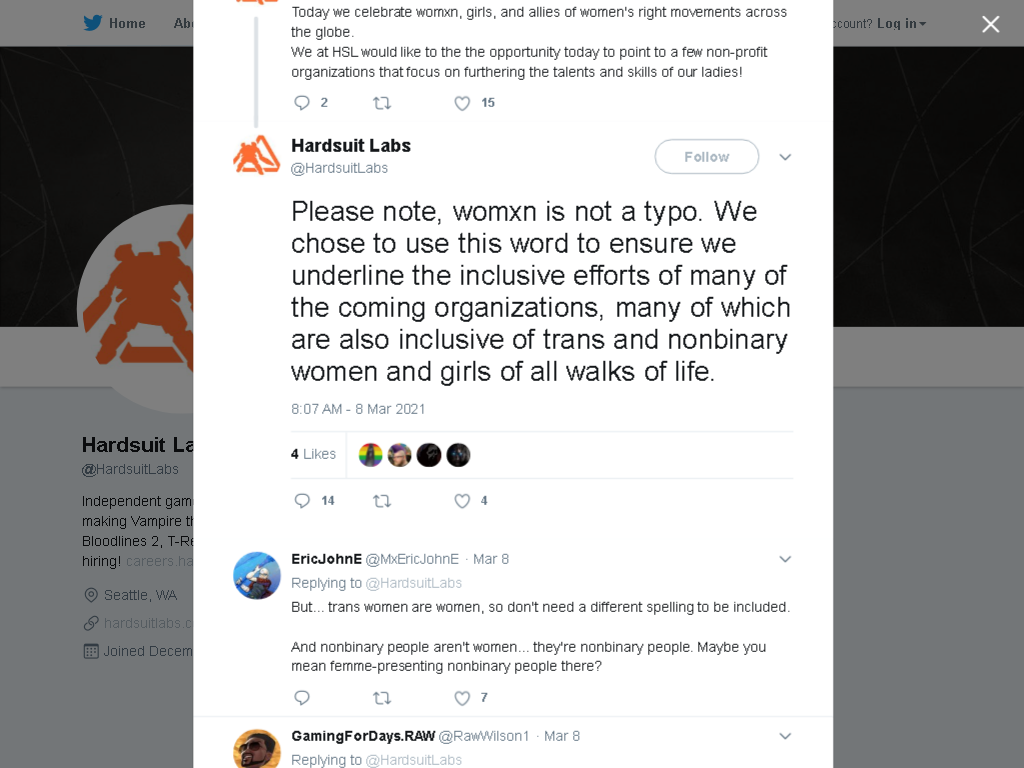
Task: View the 4 Likes list
Action: [313, 454]
